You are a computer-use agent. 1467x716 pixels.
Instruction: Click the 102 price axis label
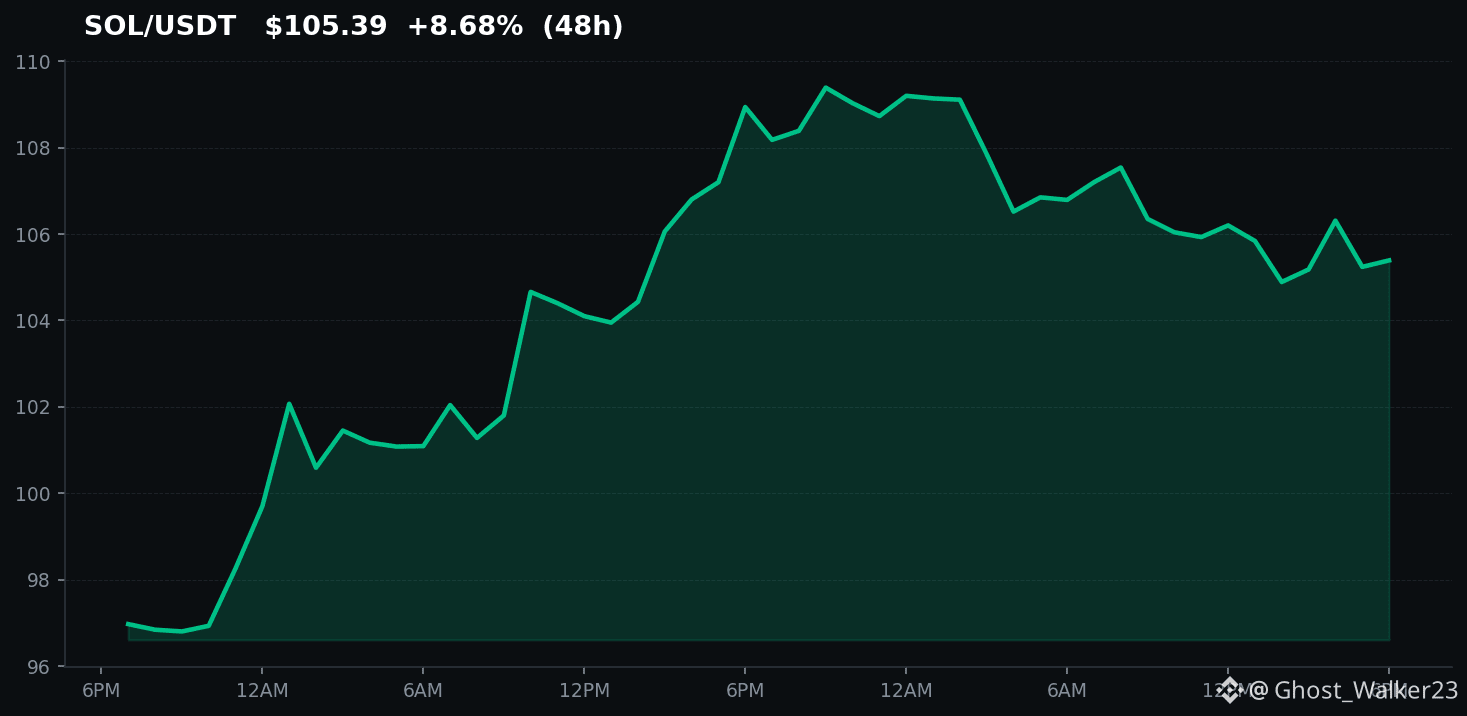click(33, 408)
